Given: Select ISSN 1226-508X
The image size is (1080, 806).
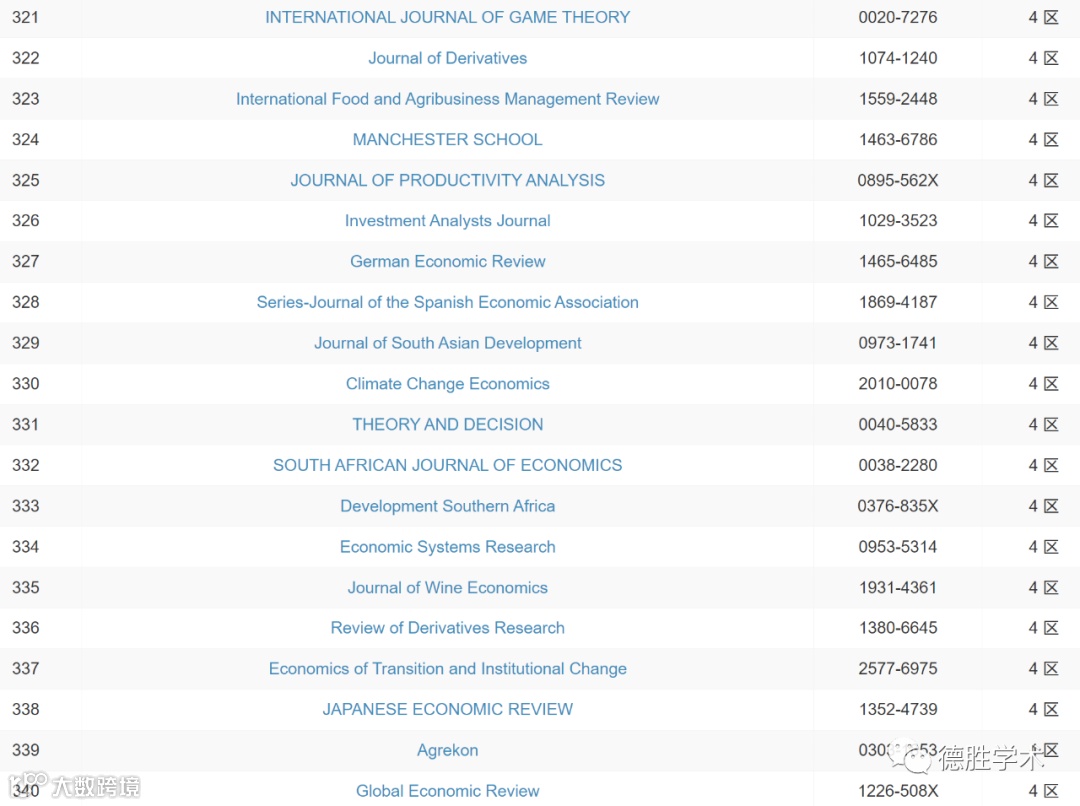Looking at the screenshot, I should pyautogui.click(x=897, y=790).
